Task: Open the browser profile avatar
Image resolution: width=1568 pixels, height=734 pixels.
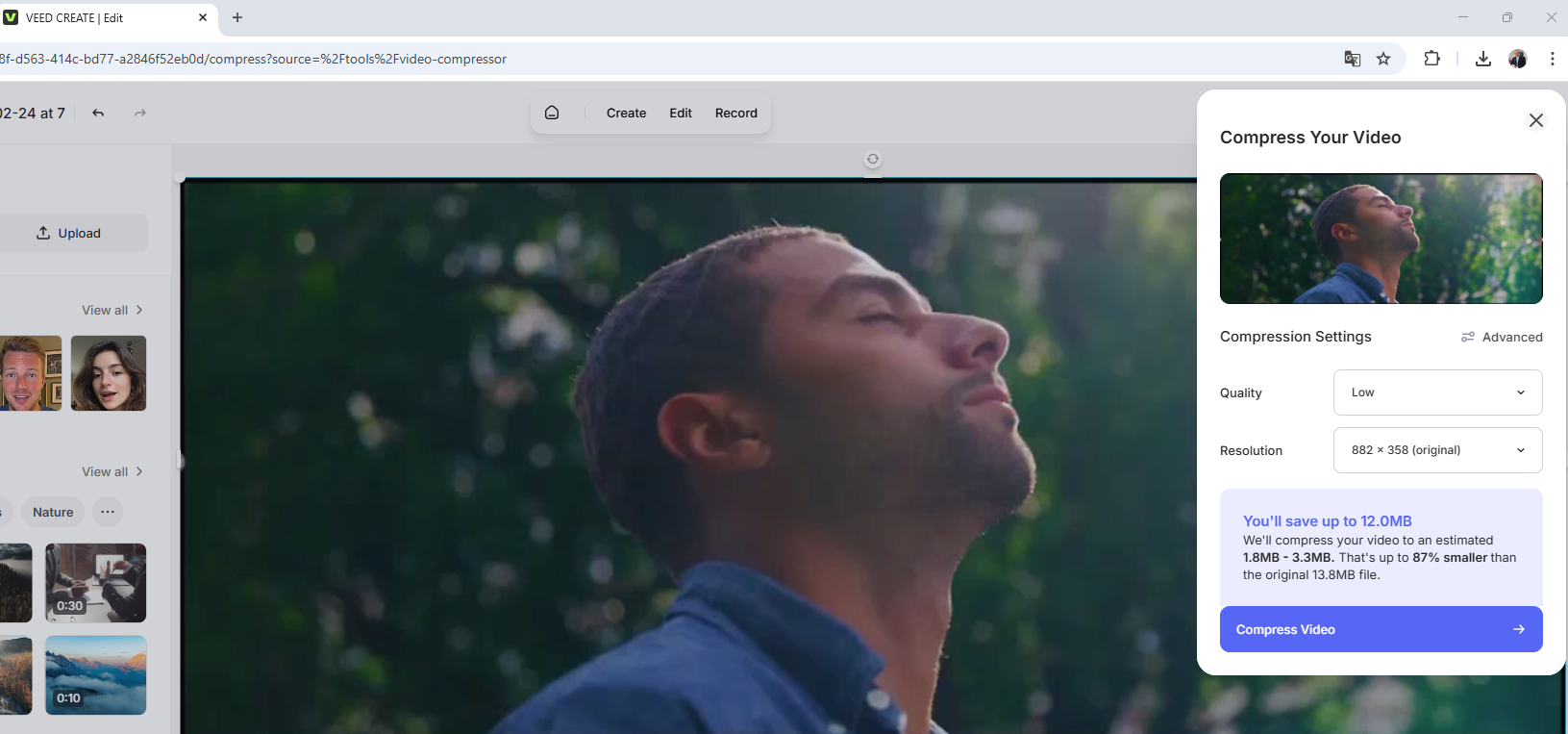Action: click(x=1518, y=59)
